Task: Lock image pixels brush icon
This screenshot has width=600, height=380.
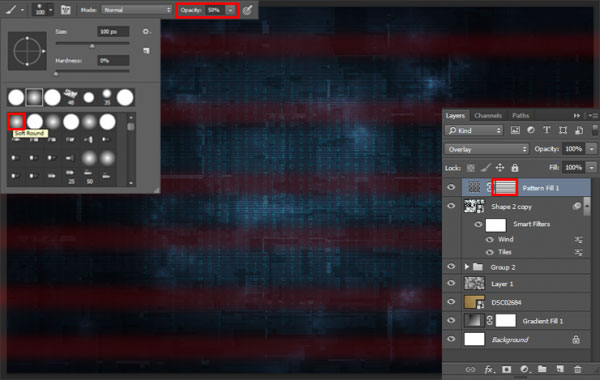Action: pyautogui.click(x=485, y=168)
